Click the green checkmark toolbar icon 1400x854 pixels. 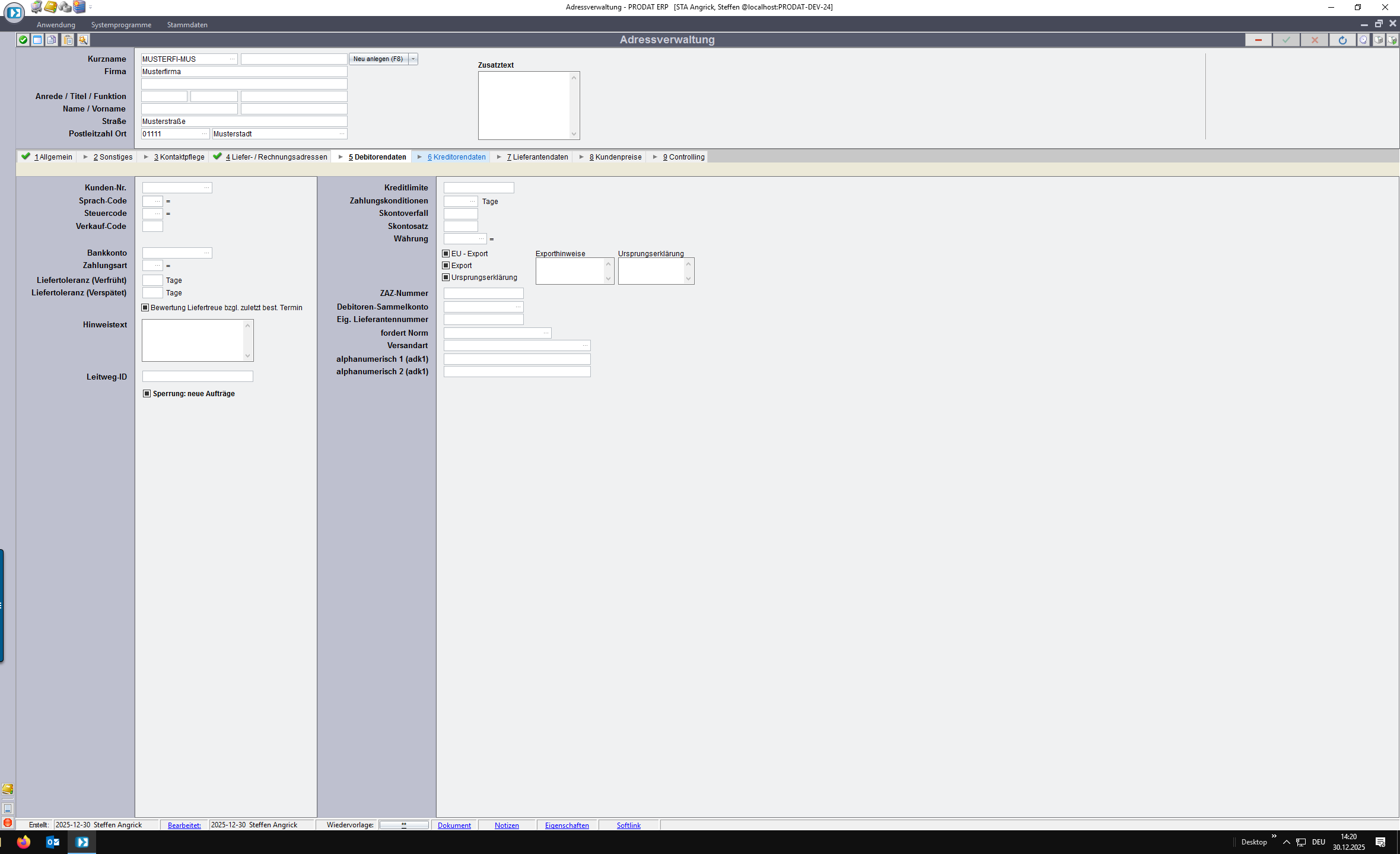(x=23, y=40)
